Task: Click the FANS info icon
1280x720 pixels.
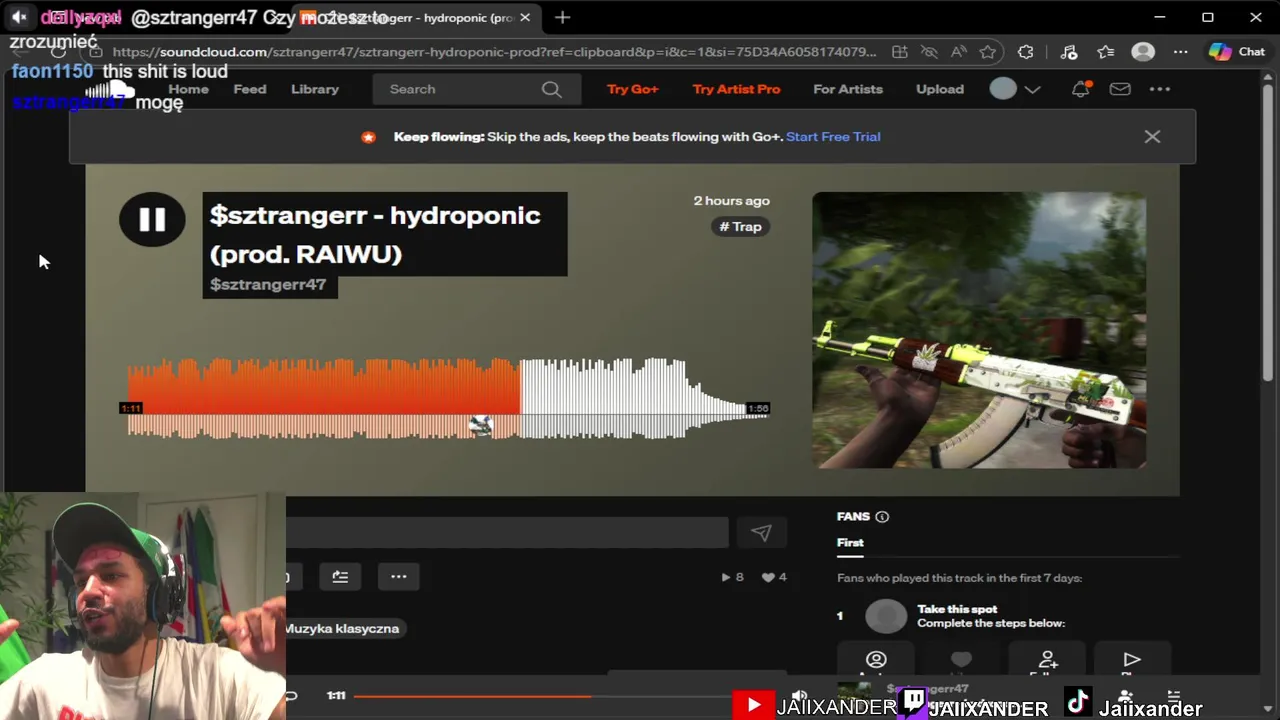Action: 882,517
